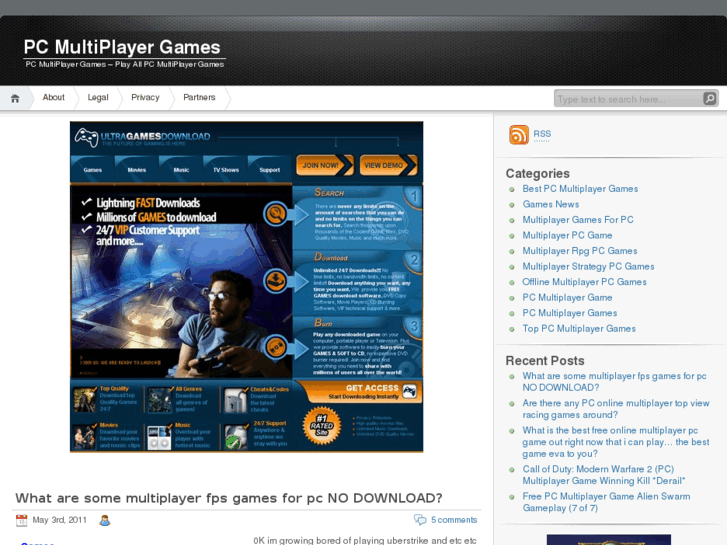Open Offline Multiplayer PC Games category
Viewport: 727px width, 545px height.
584,282
